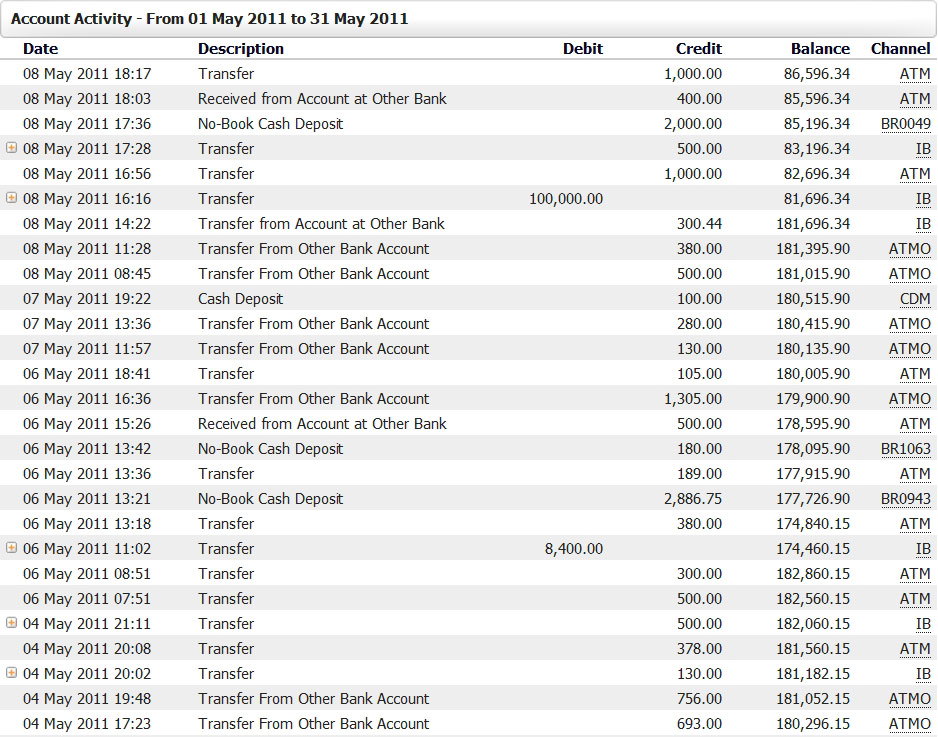This screenshot has width=938, height=737.
Task: Click the Credit column header
Action: [x=699, y=49]
